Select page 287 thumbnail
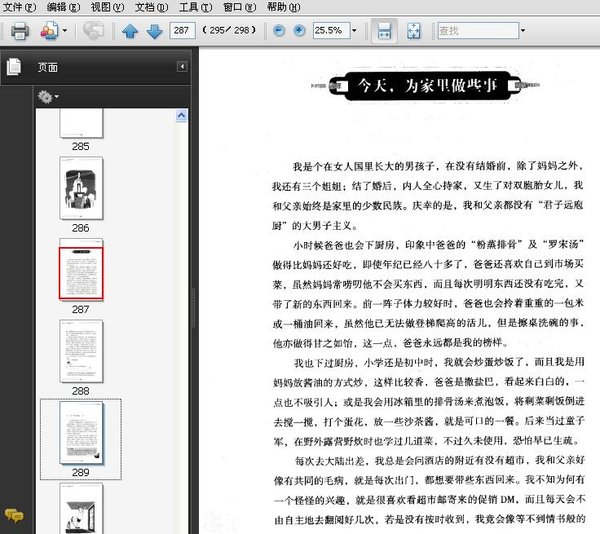600x534 pixels. click(81, 270)
